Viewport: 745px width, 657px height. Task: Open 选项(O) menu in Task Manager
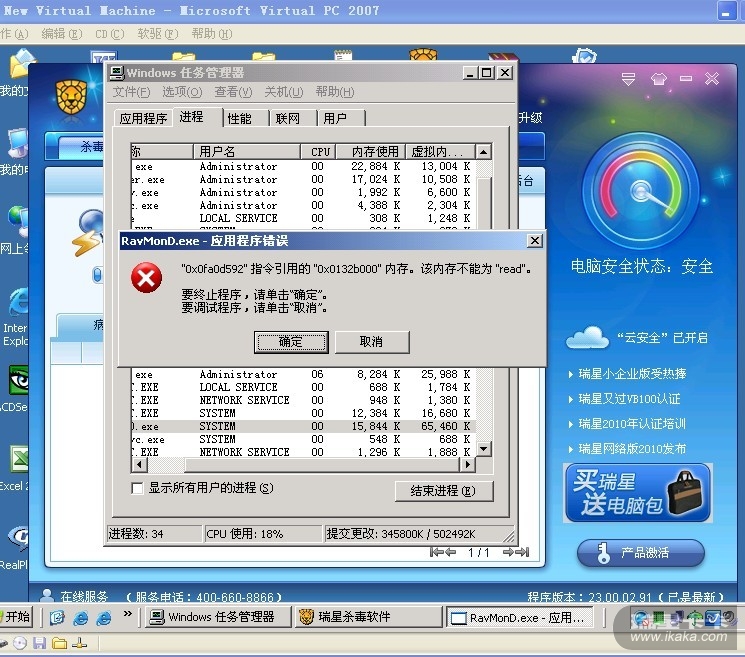coord(182,92)
